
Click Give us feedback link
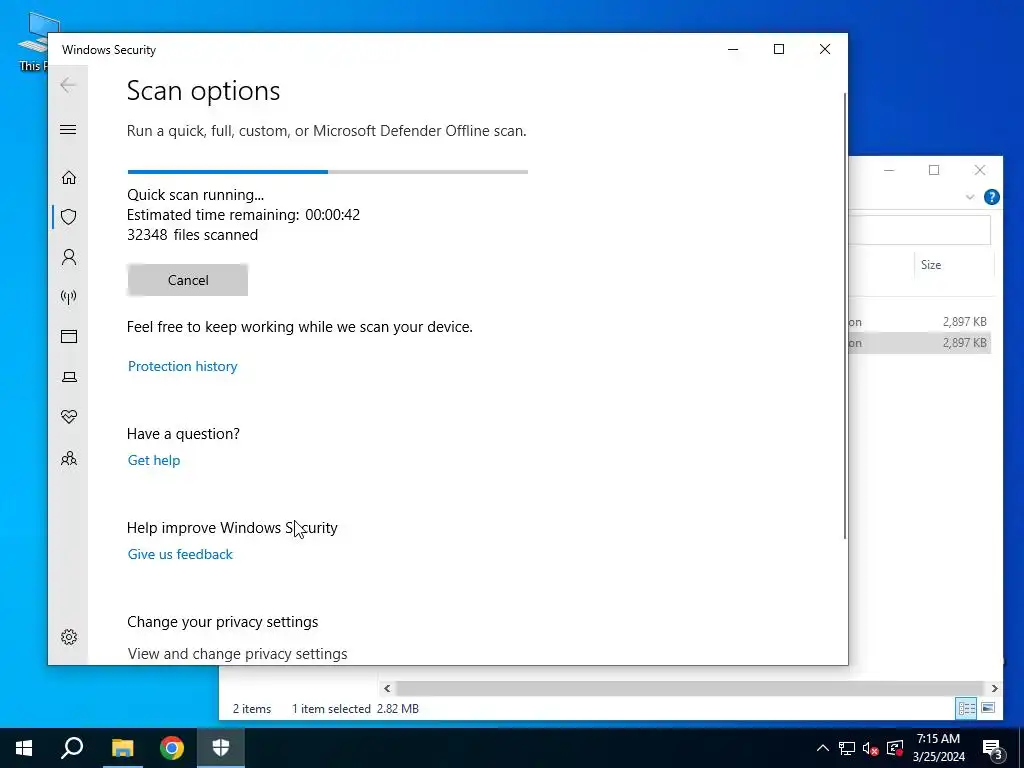180,554
